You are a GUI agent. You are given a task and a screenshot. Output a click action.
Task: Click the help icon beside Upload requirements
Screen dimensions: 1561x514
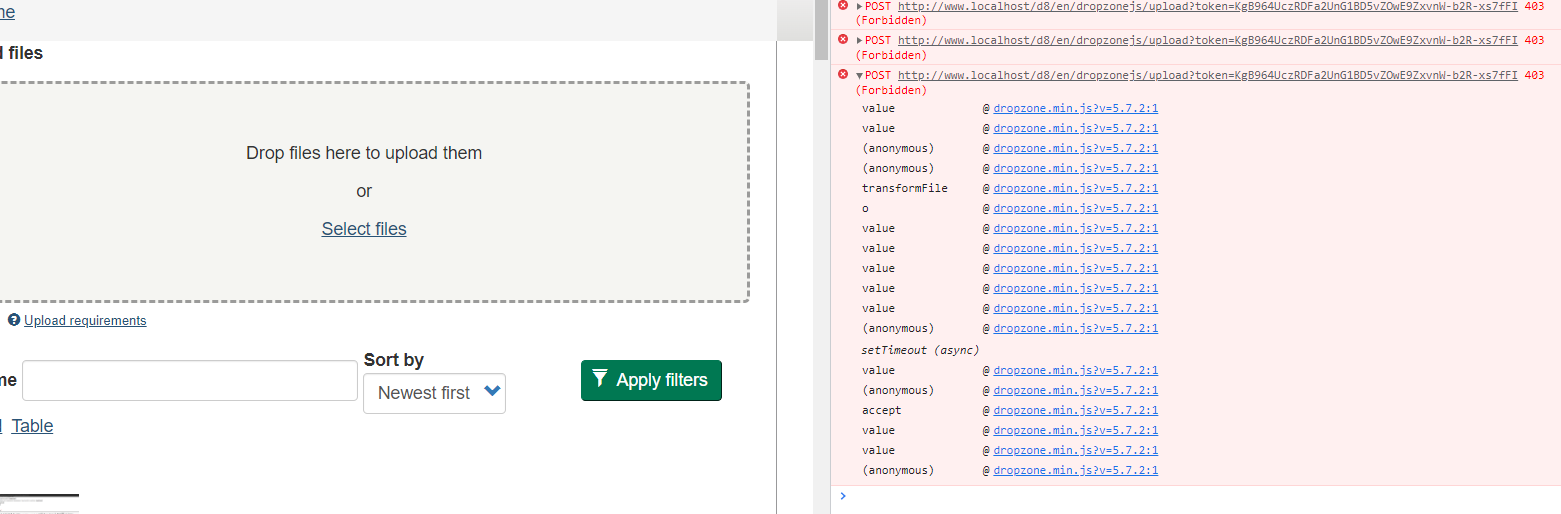pyautogui.click(x=14, y=320)
